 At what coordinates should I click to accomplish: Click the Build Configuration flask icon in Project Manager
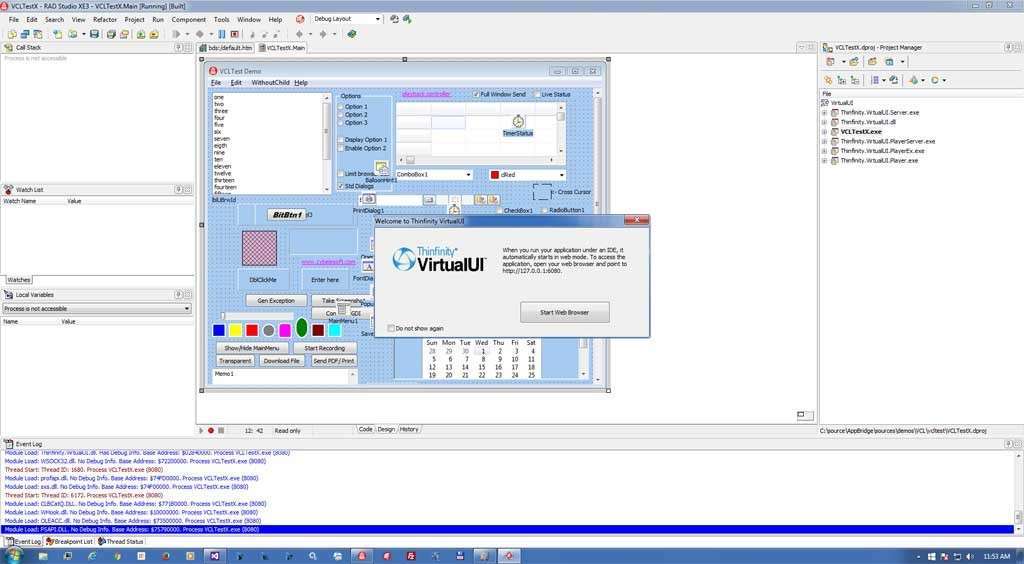pyautogui.click(x=914, y=80)
